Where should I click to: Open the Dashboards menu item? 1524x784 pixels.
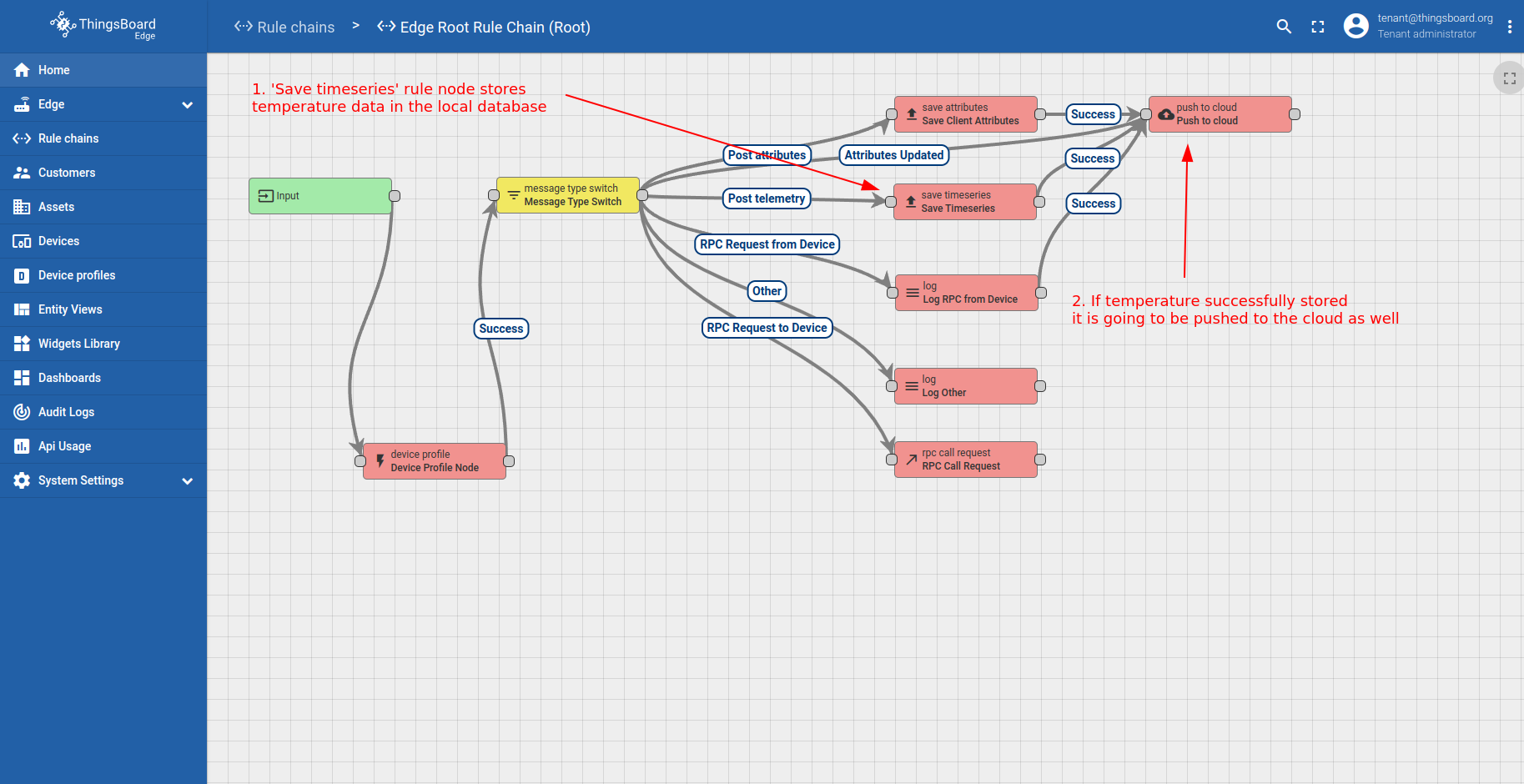pos(103,378)
